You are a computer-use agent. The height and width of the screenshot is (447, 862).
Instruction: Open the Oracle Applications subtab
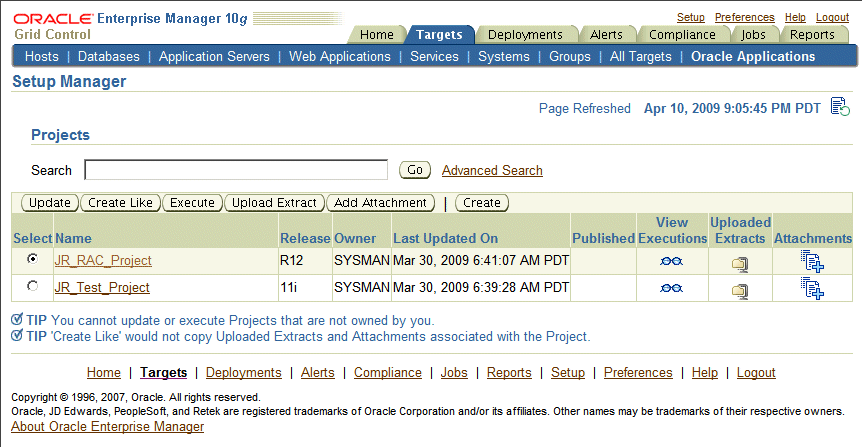point(753,57)
